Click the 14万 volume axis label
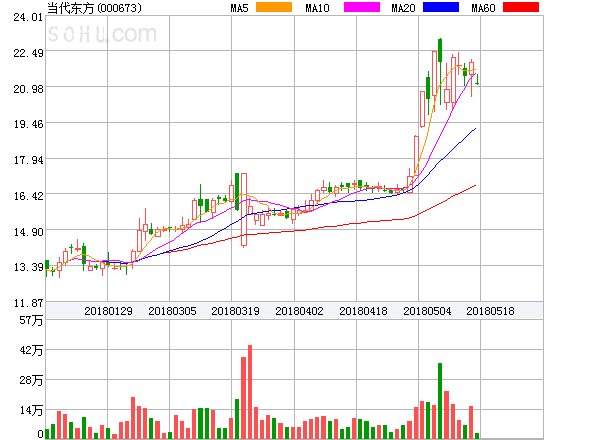 coord(31,410)
